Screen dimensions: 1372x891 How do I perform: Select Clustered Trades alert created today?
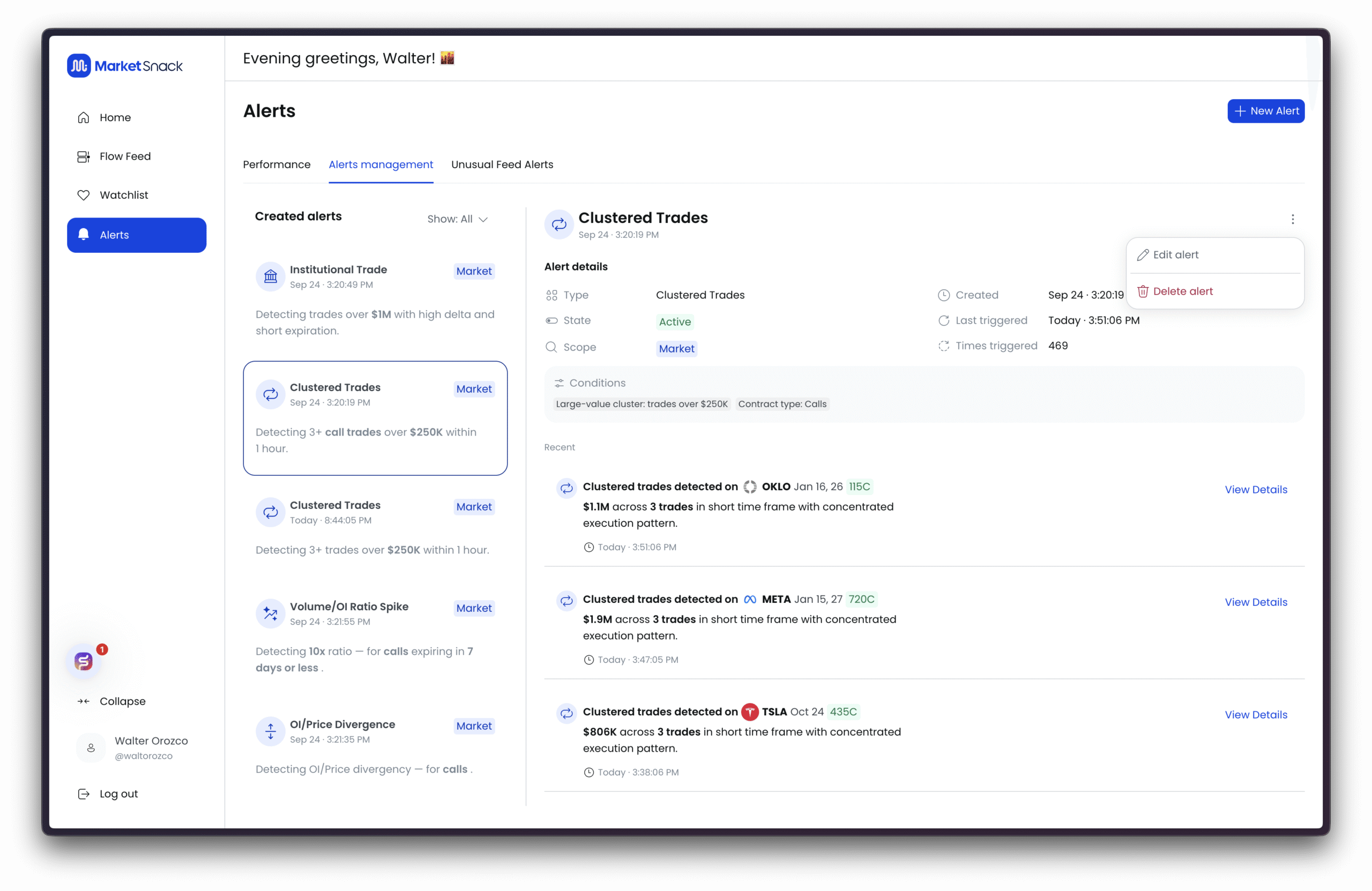[x=375, y=526]
